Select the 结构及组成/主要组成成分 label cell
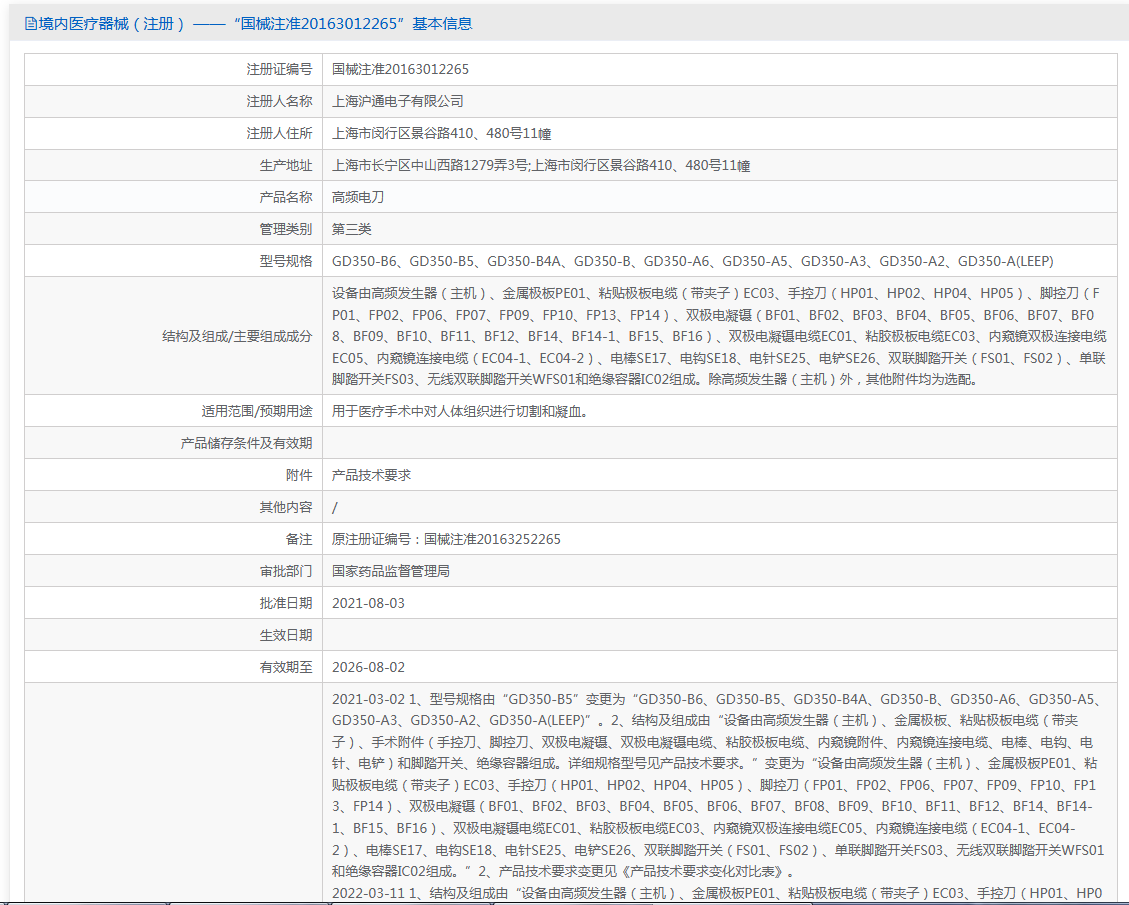 tap(174, 336)
